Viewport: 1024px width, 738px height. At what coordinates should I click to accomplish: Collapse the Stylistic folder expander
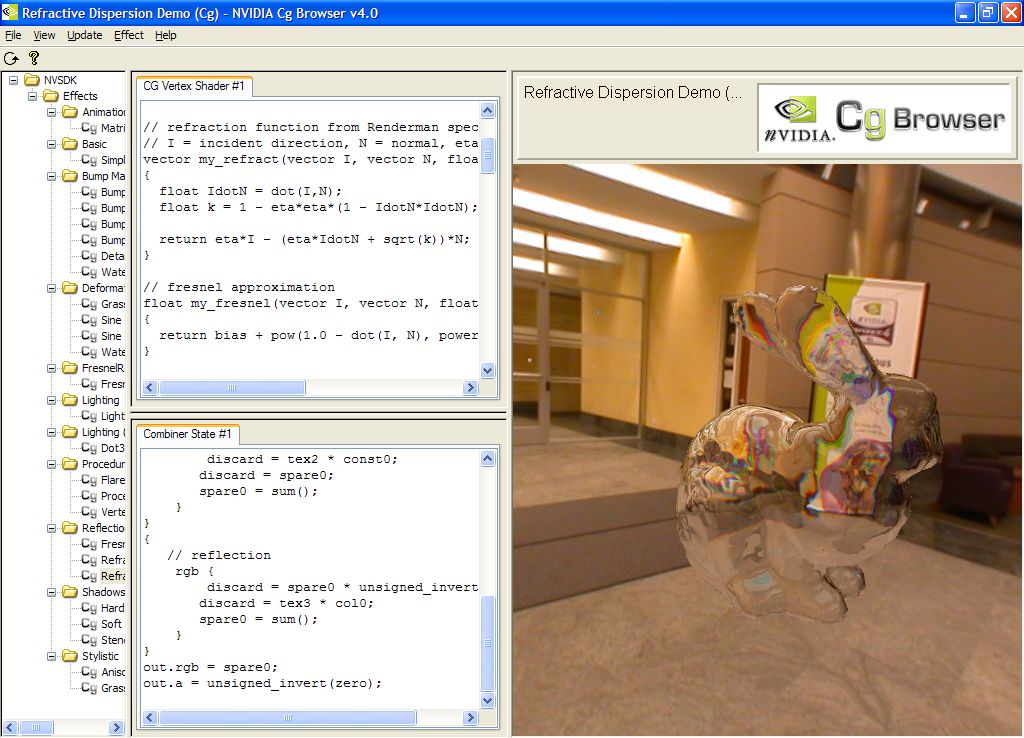[52, 656]
